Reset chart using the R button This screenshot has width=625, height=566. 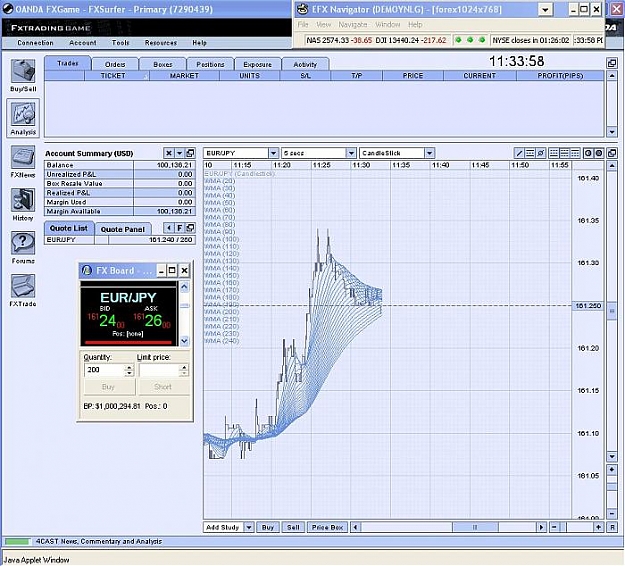[612, 527]
